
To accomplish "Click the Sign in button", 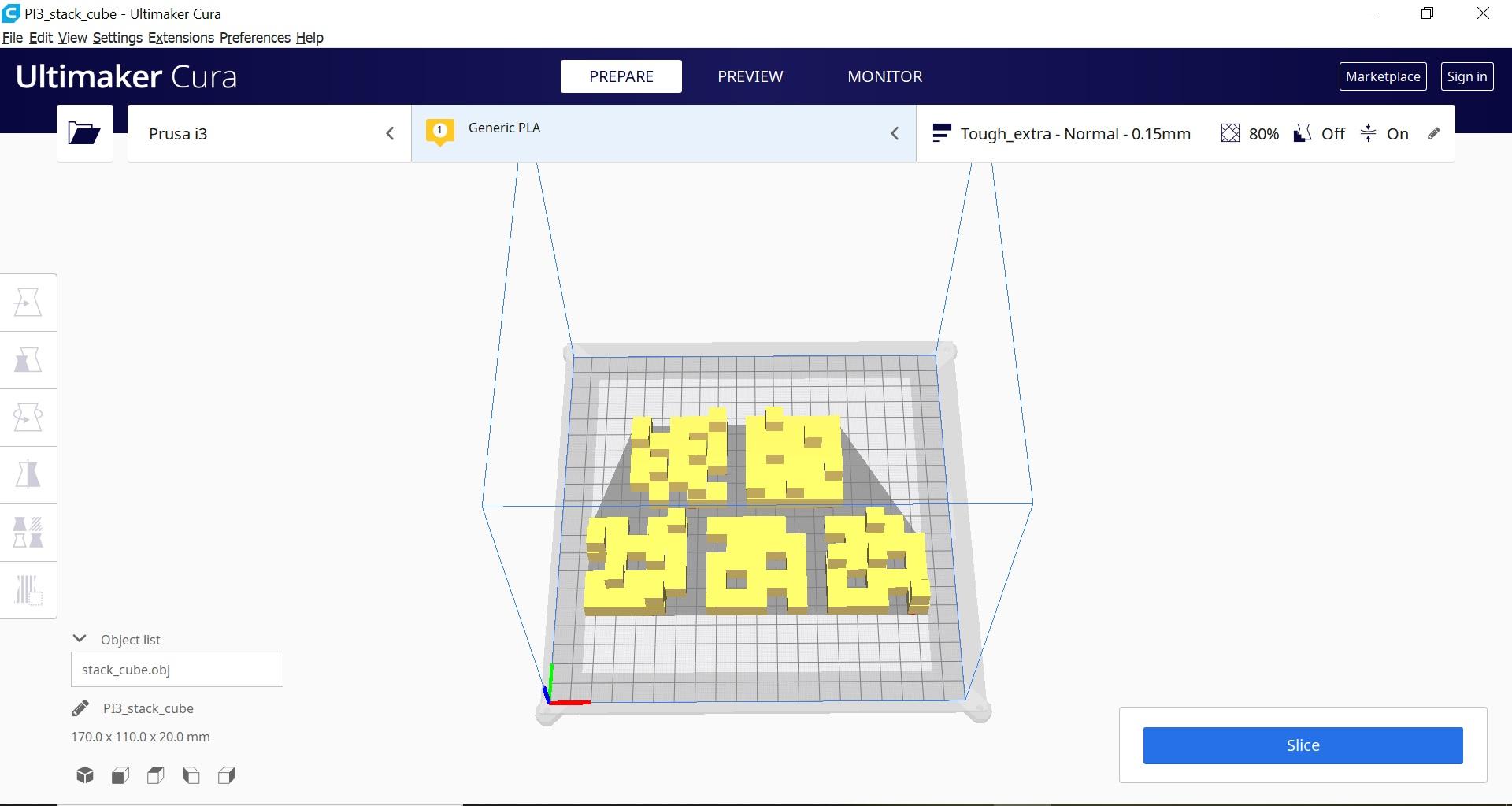I will click(1467, 76).
